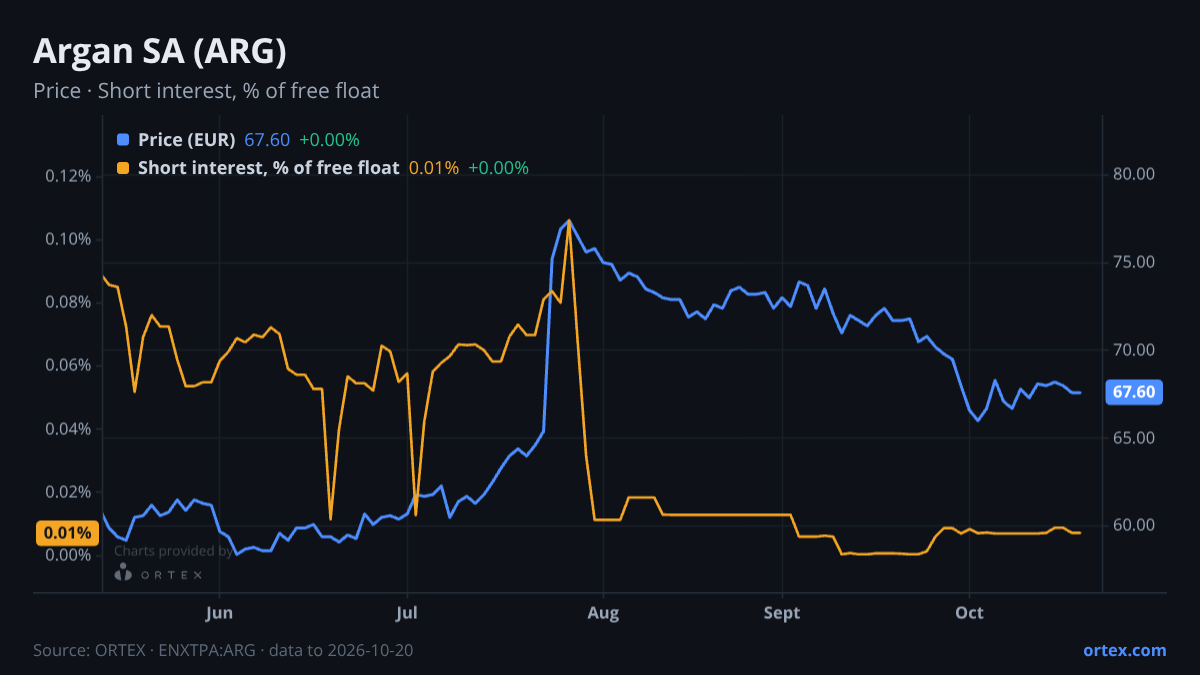1200x675 pixels.
Task: Click the Source: ORTEX footer text
Action: 223,650
